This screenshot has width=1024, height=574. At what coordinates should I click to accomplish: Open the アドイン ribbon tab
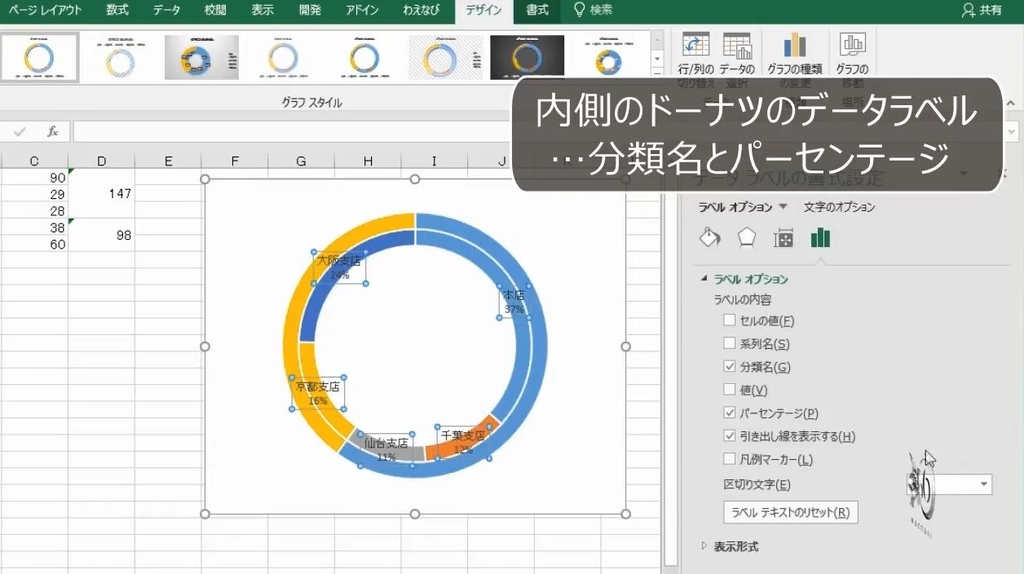click(x=362, y=10)
